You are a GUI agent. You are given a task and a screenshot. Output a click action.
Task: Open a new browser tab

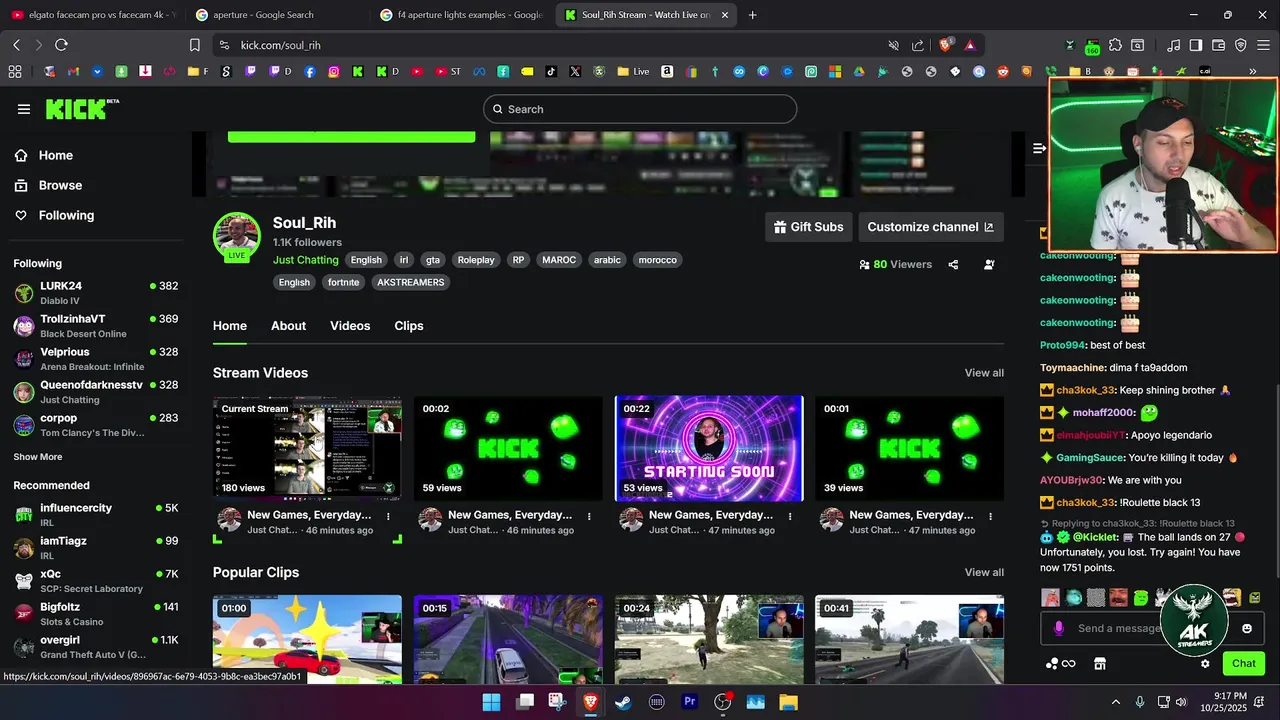[x=752, y=15]
